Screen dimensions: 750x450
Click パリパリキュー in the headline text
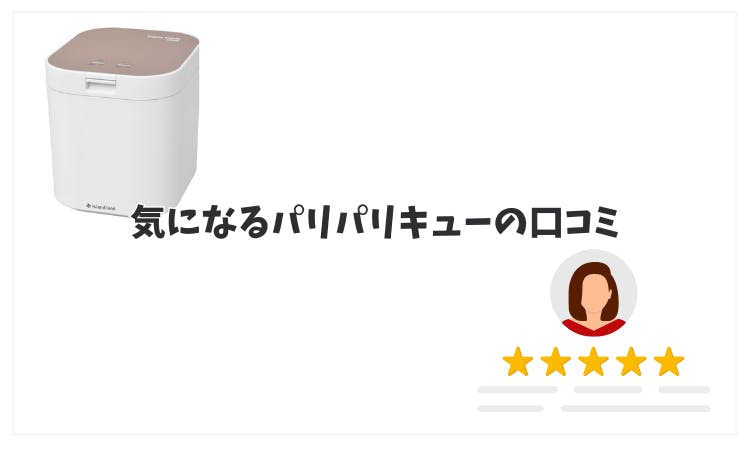tap(383, 222)
